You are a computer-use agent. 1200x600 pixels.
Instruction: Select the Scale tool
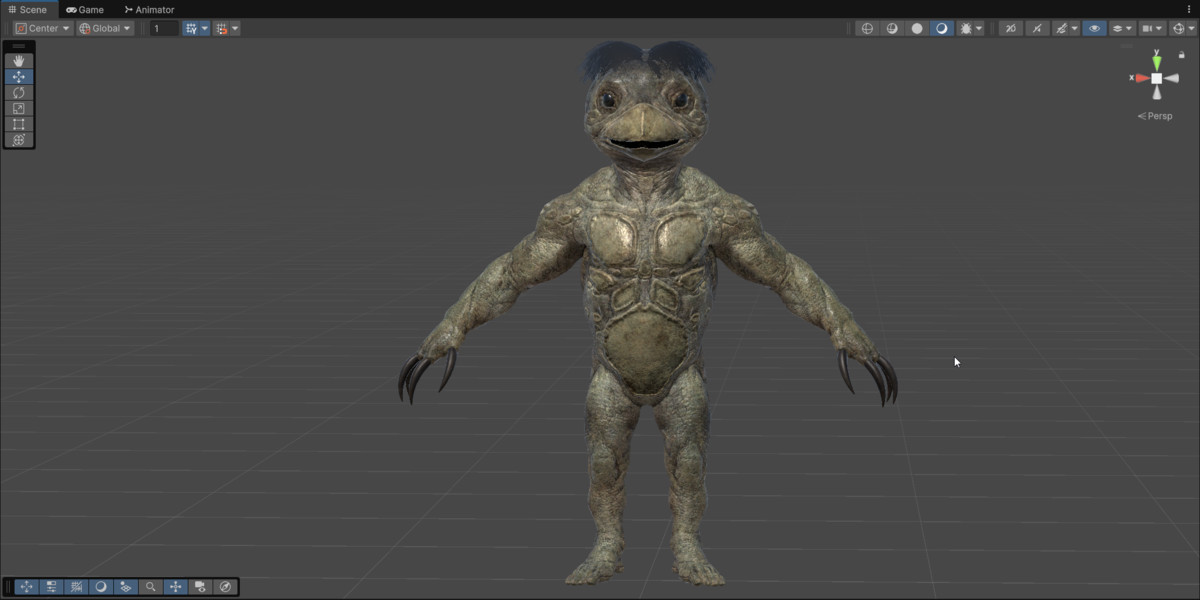[x=19, y=108]
